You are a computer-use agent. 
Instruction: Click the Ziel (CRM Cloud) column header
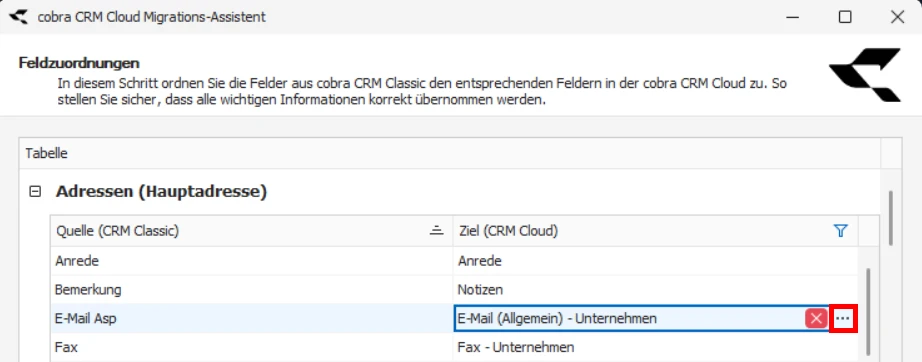click(655, 231)
